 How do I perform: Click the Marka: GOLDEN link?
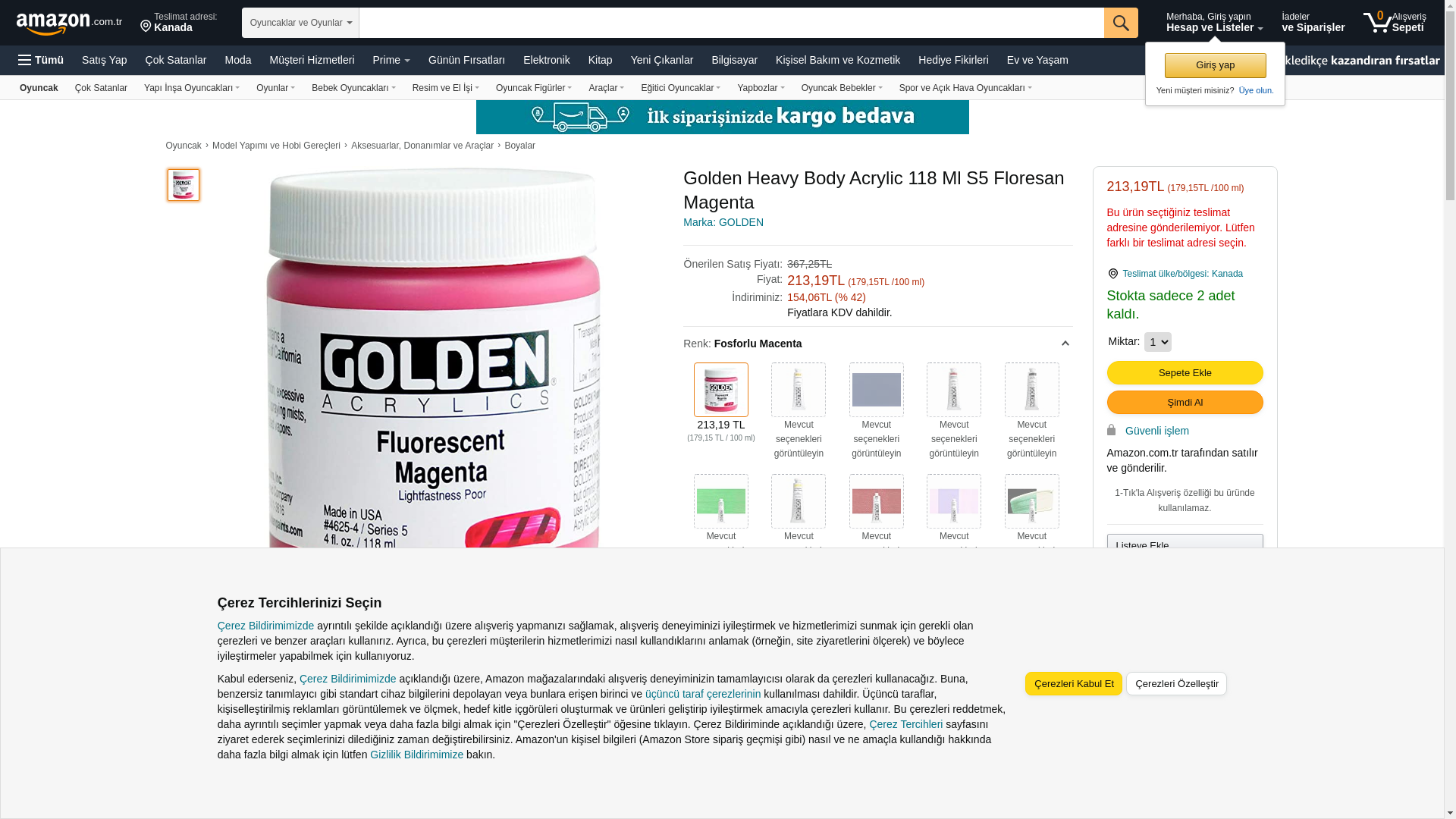723,222
